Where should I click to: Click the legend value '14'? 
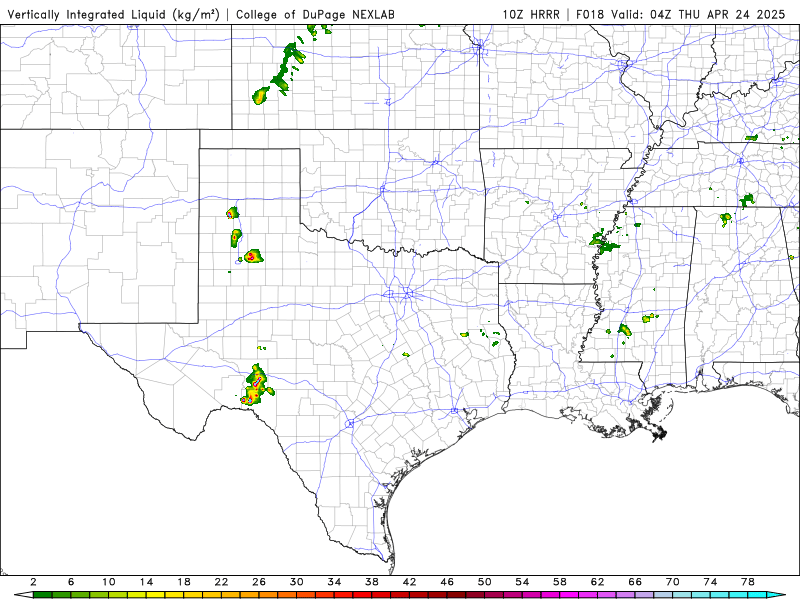[146, 582]
